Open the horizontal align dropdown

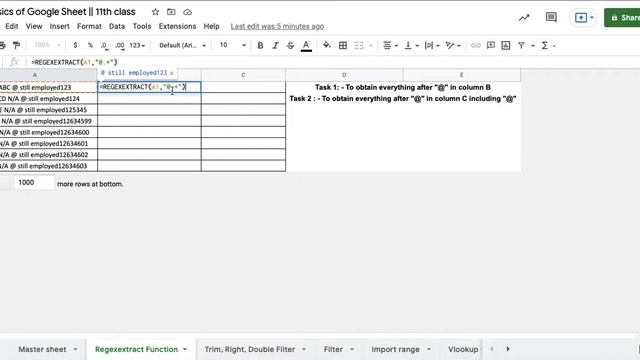[390, 46]
